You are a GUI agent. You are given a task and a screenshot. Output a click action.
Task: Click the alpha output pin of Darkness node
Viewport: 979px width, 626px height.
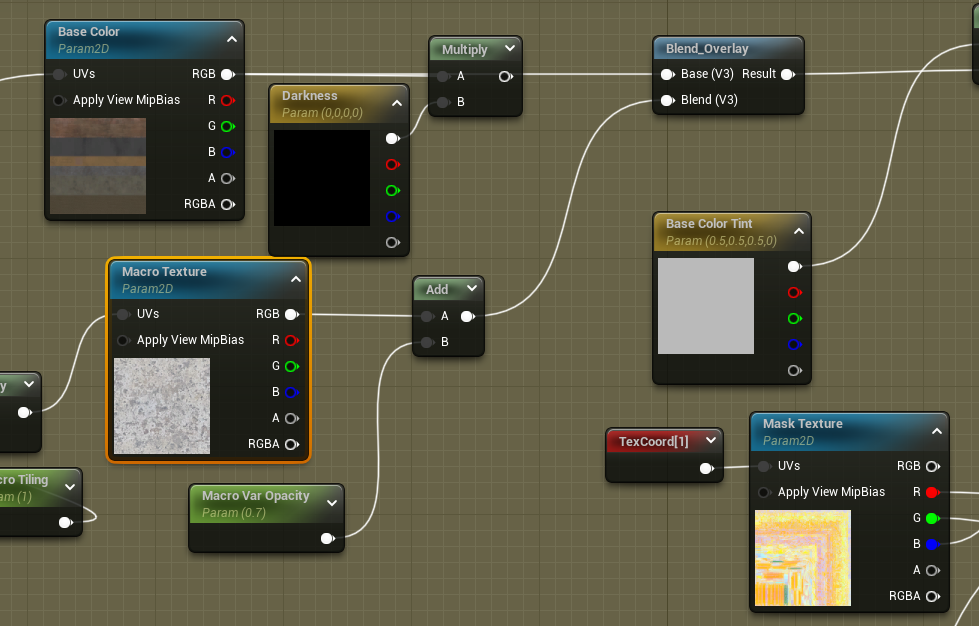[x=393, y=242]
